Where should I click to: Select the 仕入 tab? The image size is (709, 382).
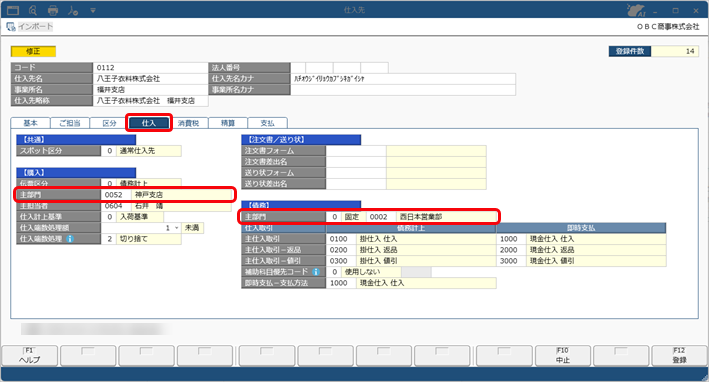click(149, 123)
